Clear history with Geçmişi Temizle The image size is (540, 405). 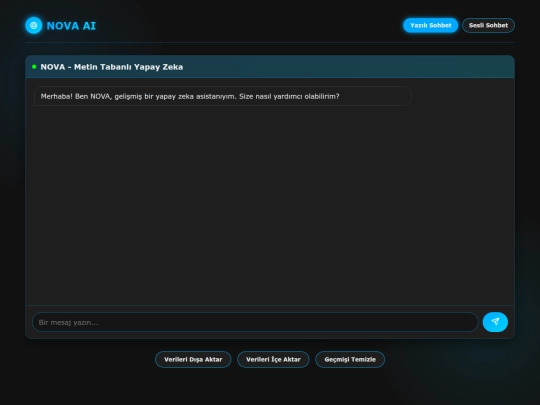[350, 360]
